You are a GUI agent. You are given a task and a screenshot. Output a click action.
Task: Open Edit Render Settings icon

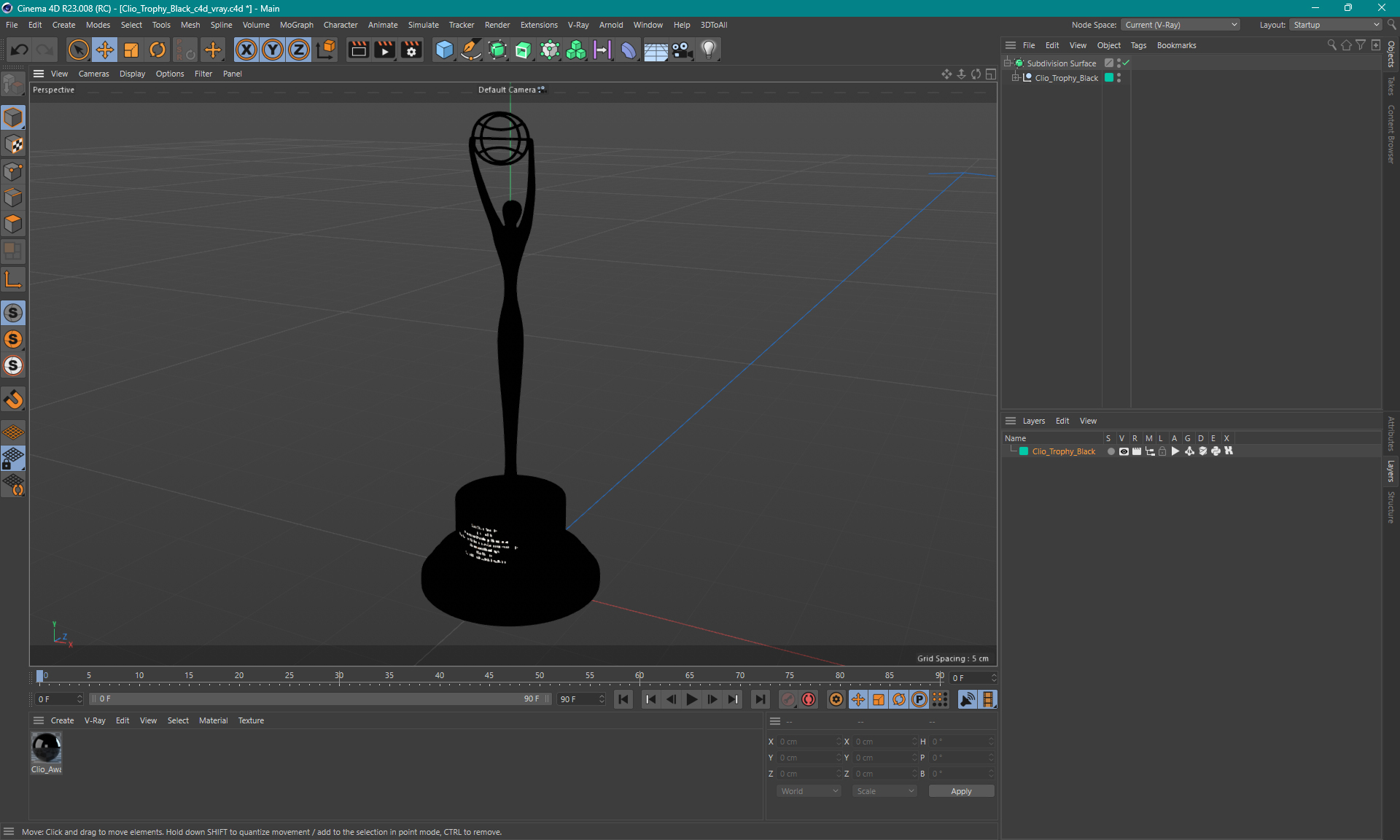pyautogui.click(x=411, y=50)
